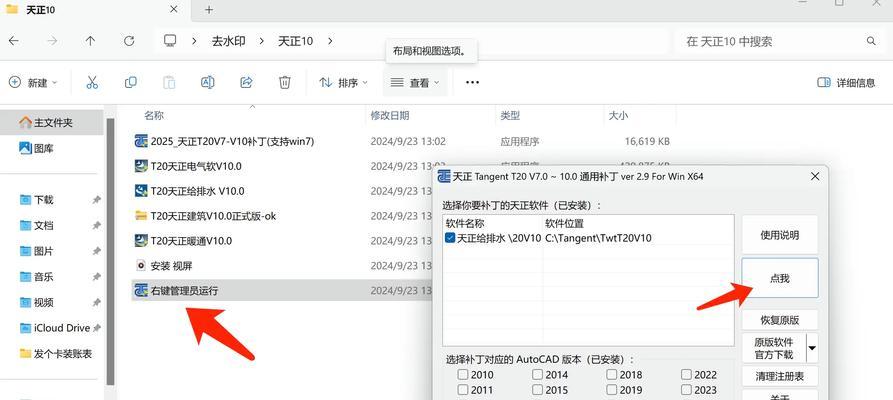
Task: Enable the AutoCAD 2011 checkbox
Action: coord(462,390)
